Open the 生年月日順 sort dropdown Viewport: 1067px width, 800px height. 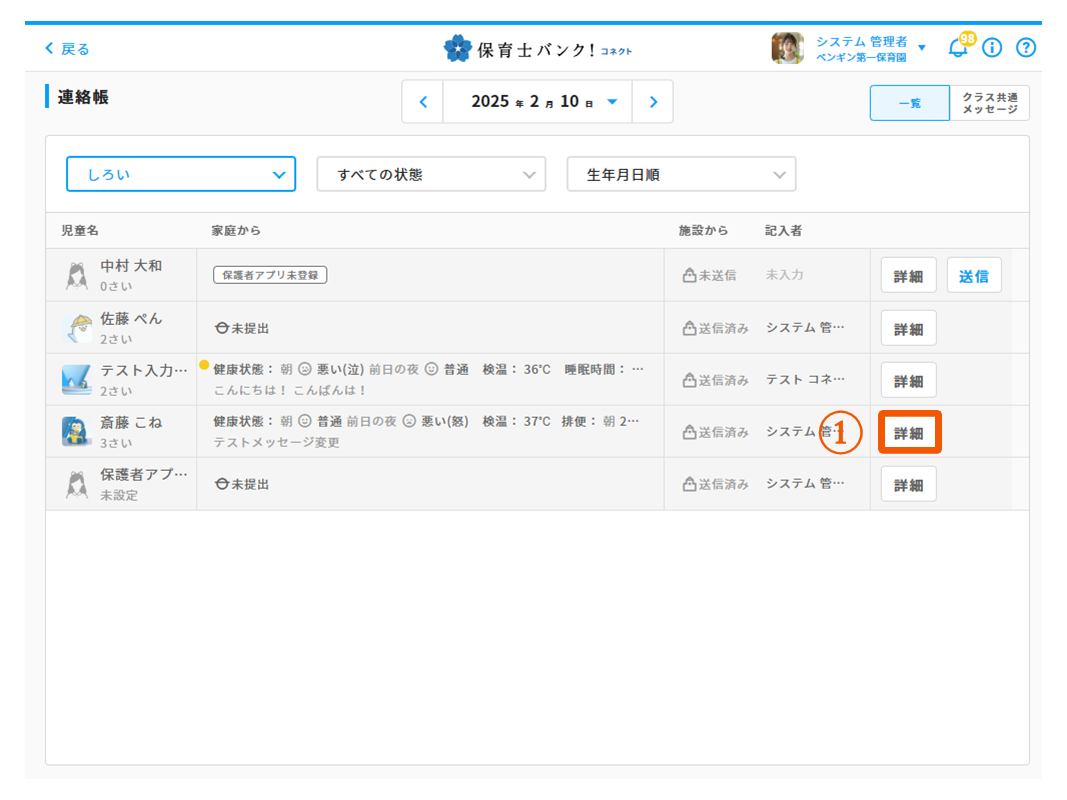click(x=681, y=174)
